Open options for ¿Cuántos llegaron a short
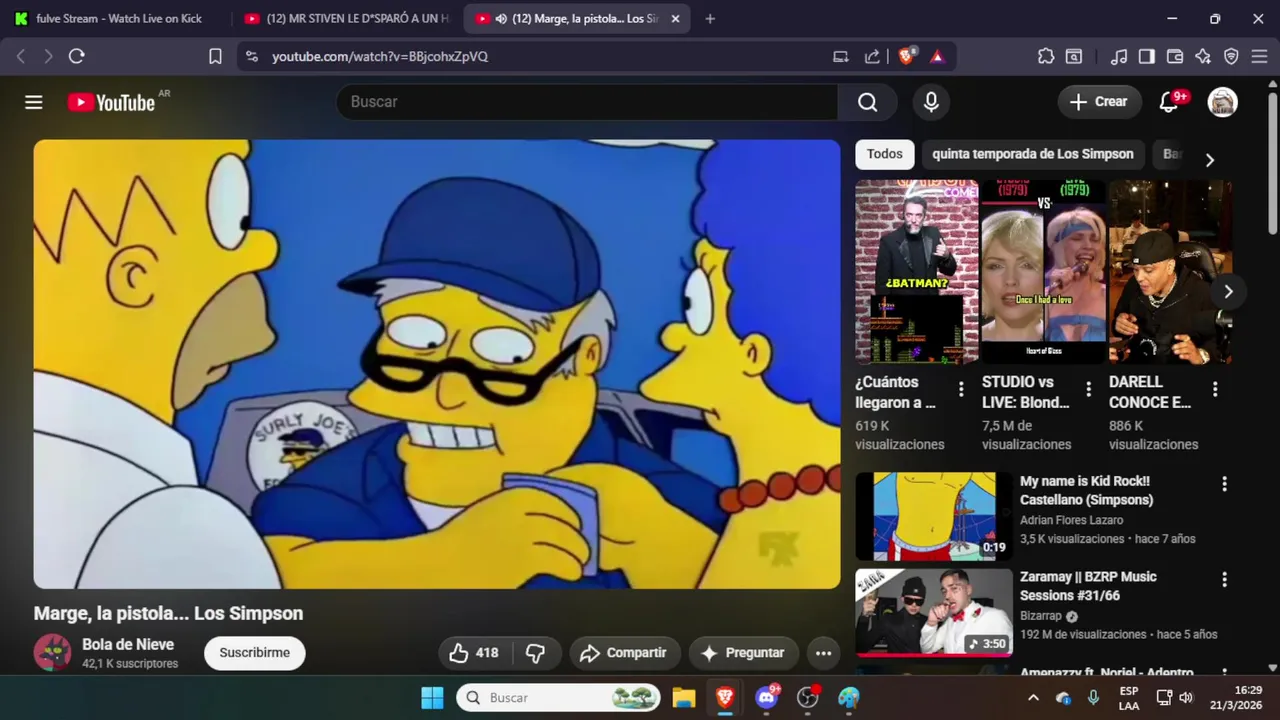Viewport: 1280px width, 720px height. [961, 389]
